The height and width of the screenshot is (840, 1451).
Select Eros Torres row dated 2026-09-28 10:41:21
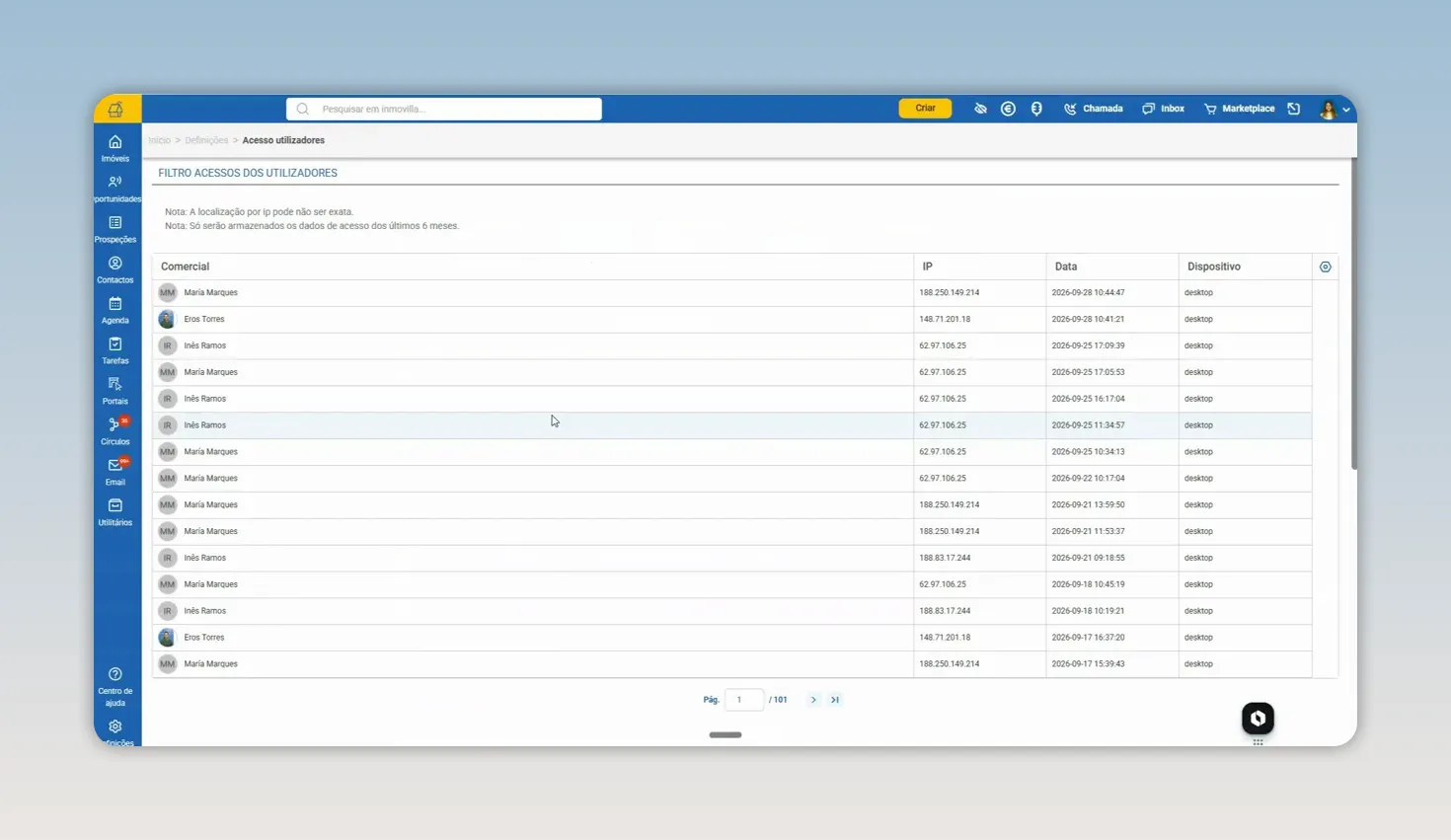tap(732, 320)
